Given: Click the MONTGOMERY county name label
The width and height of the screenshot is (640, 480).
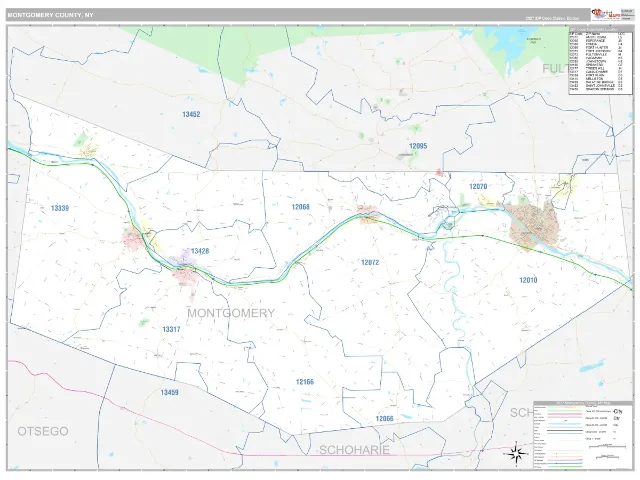Looking at the screenshot, I should point(231,313).
